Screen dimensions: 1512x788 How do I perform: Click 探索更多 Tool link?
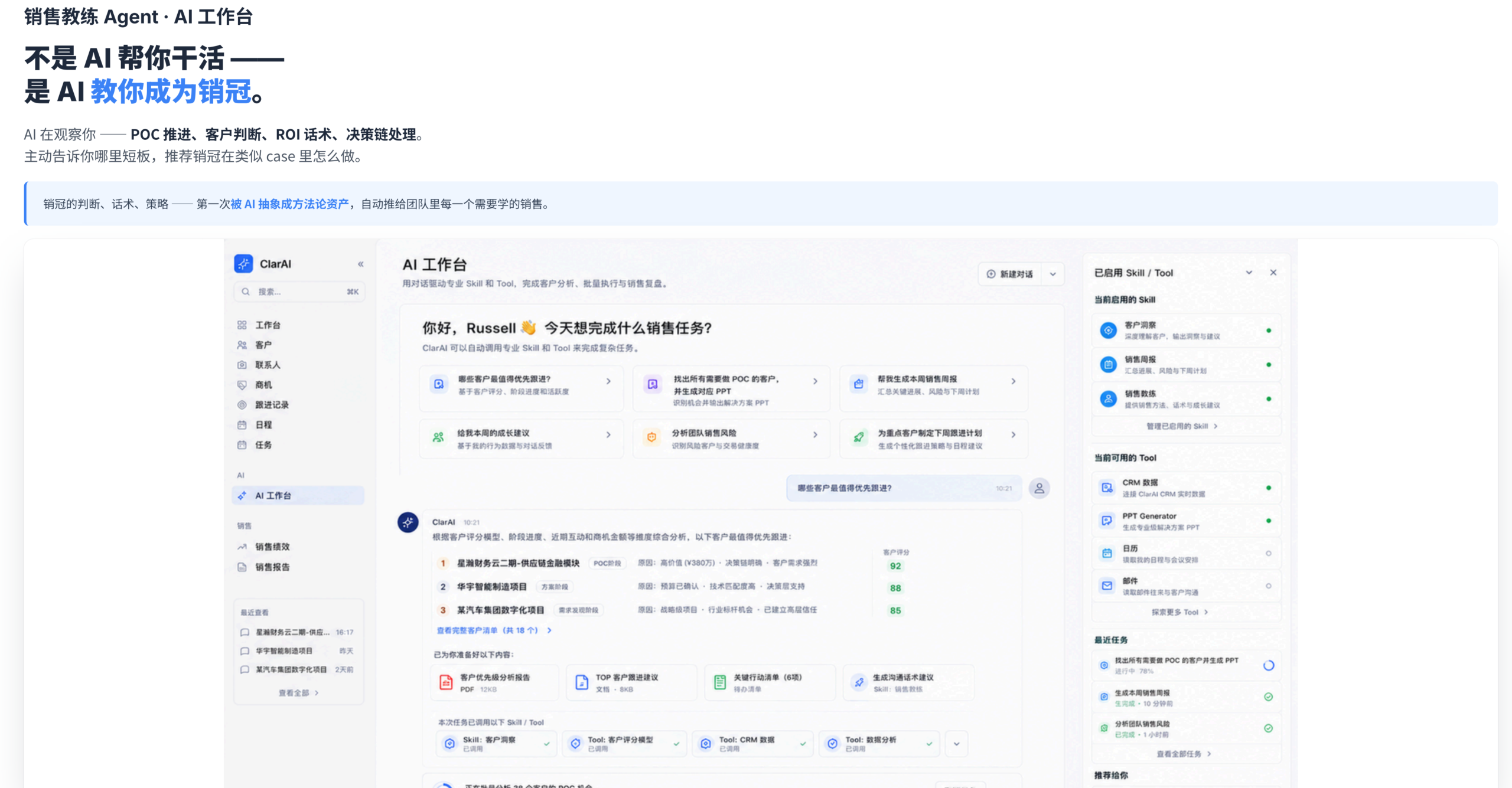point(1179,612)
